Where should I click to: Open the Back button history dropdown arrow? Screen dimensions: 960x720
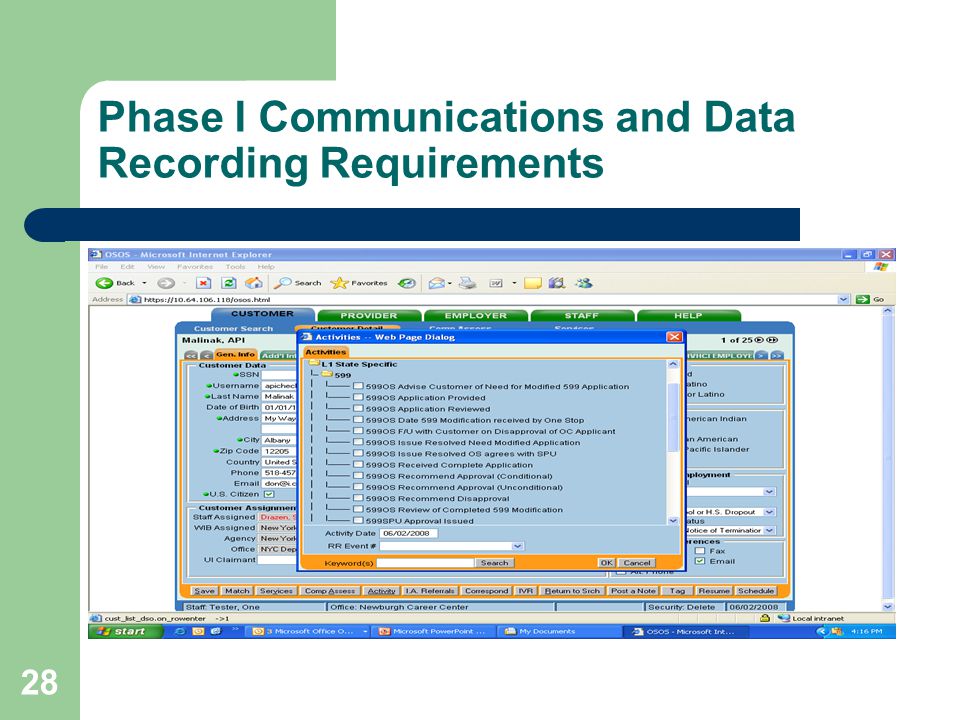click(x=144, y=283)
